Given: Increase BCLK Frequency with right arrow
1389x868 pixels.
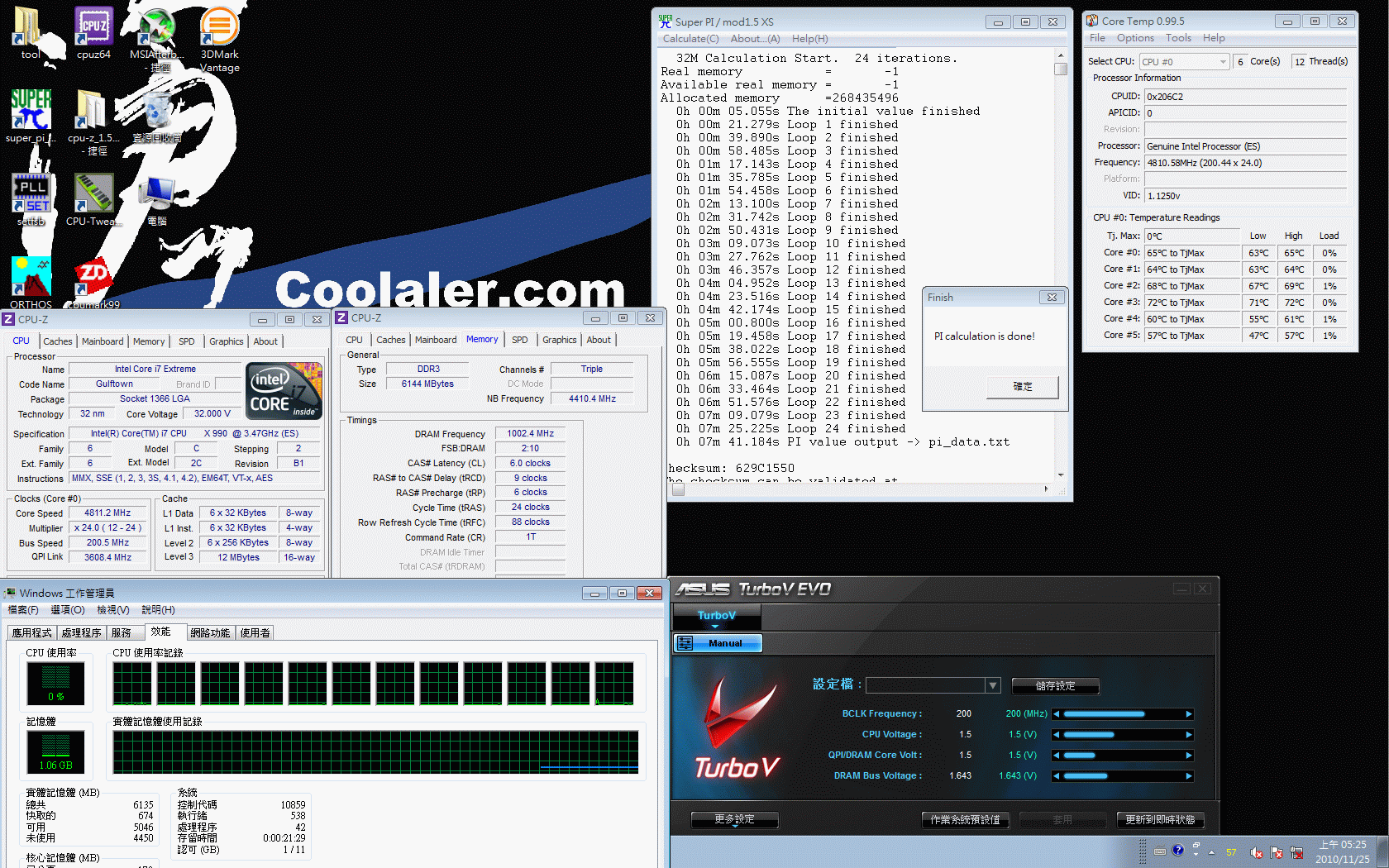Looking at the screenshot, I should [x=1189, y=713].
